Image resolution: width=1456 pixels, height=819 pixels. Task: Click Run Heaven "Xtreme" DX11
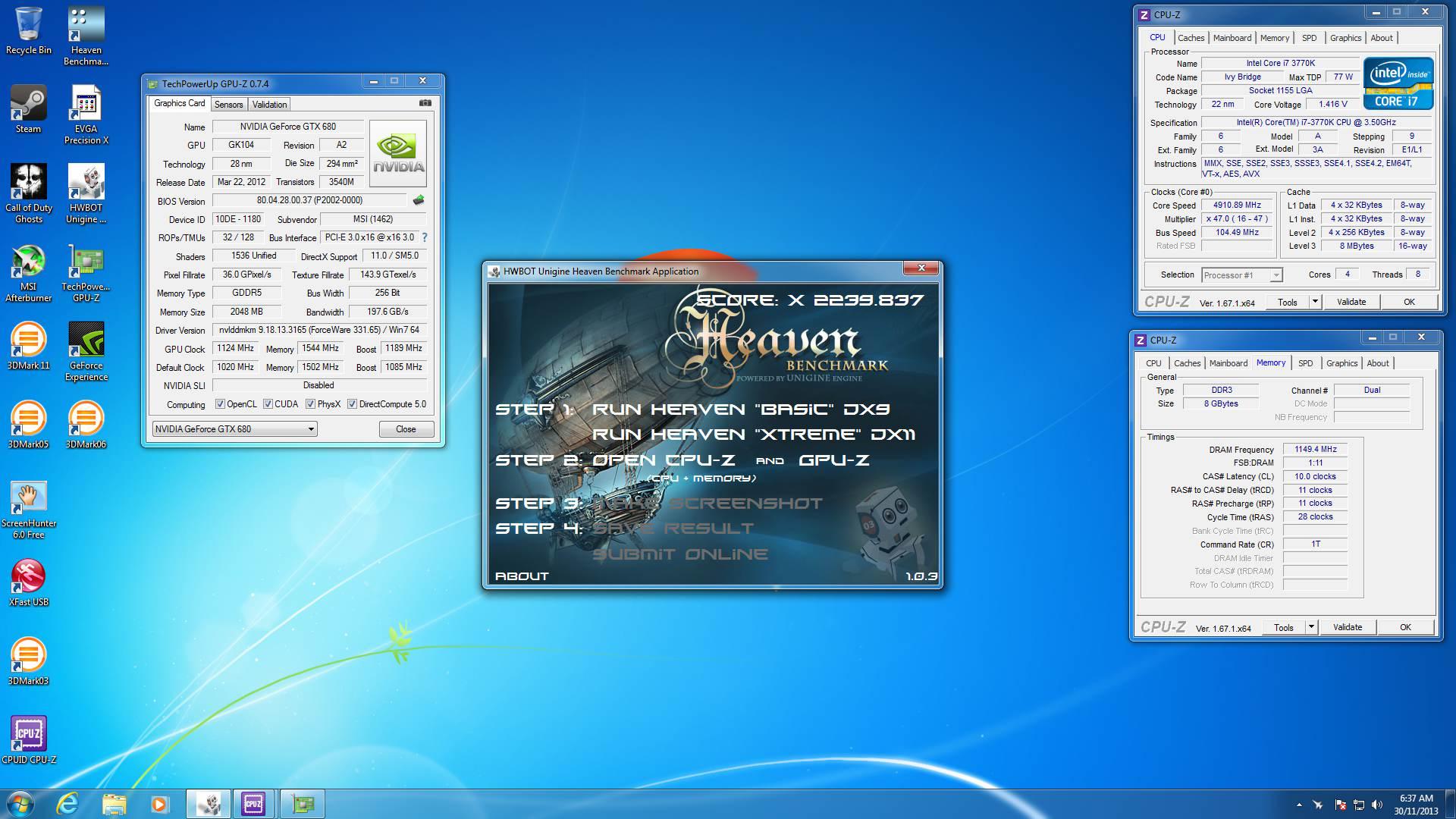click(x=754, y=435)
